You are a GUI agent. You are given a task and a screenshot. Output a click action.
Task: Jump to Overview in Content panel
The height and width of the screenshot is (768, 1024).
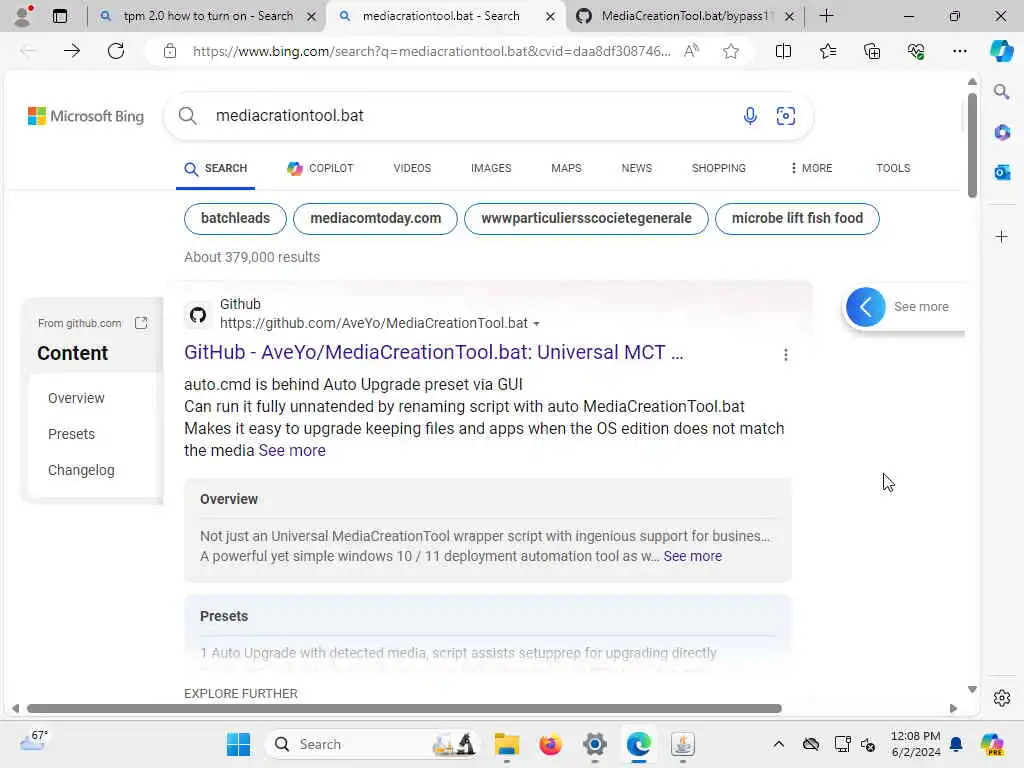click(x=76, y=398)
